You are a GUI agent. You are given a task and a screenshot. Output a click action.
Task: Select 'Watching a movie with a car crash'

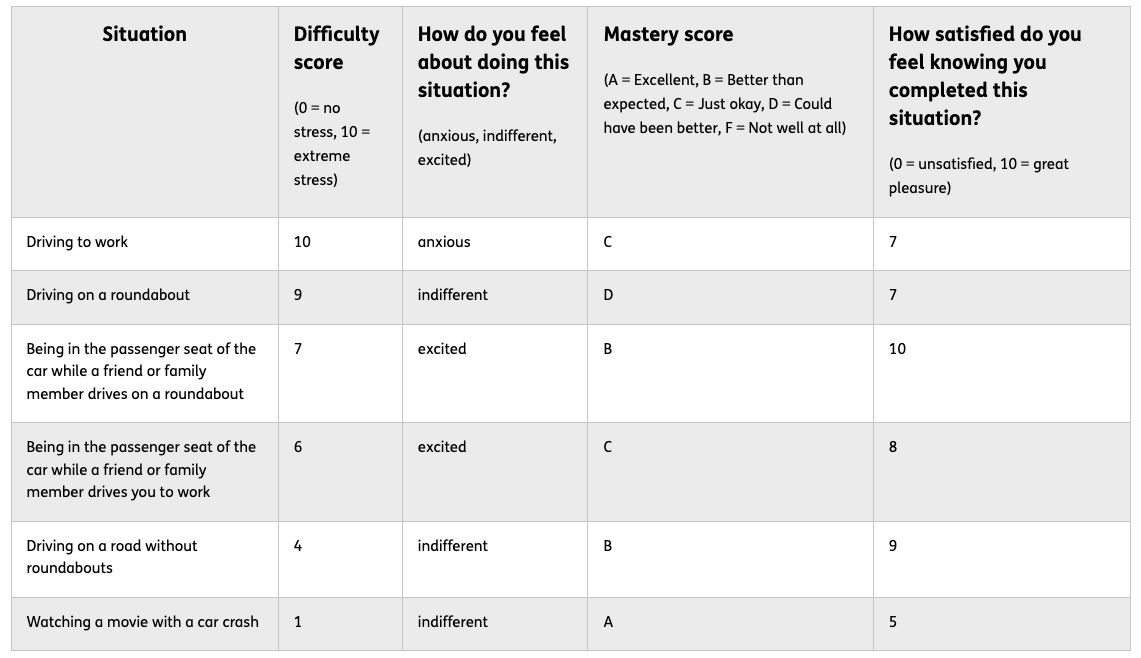145,624
